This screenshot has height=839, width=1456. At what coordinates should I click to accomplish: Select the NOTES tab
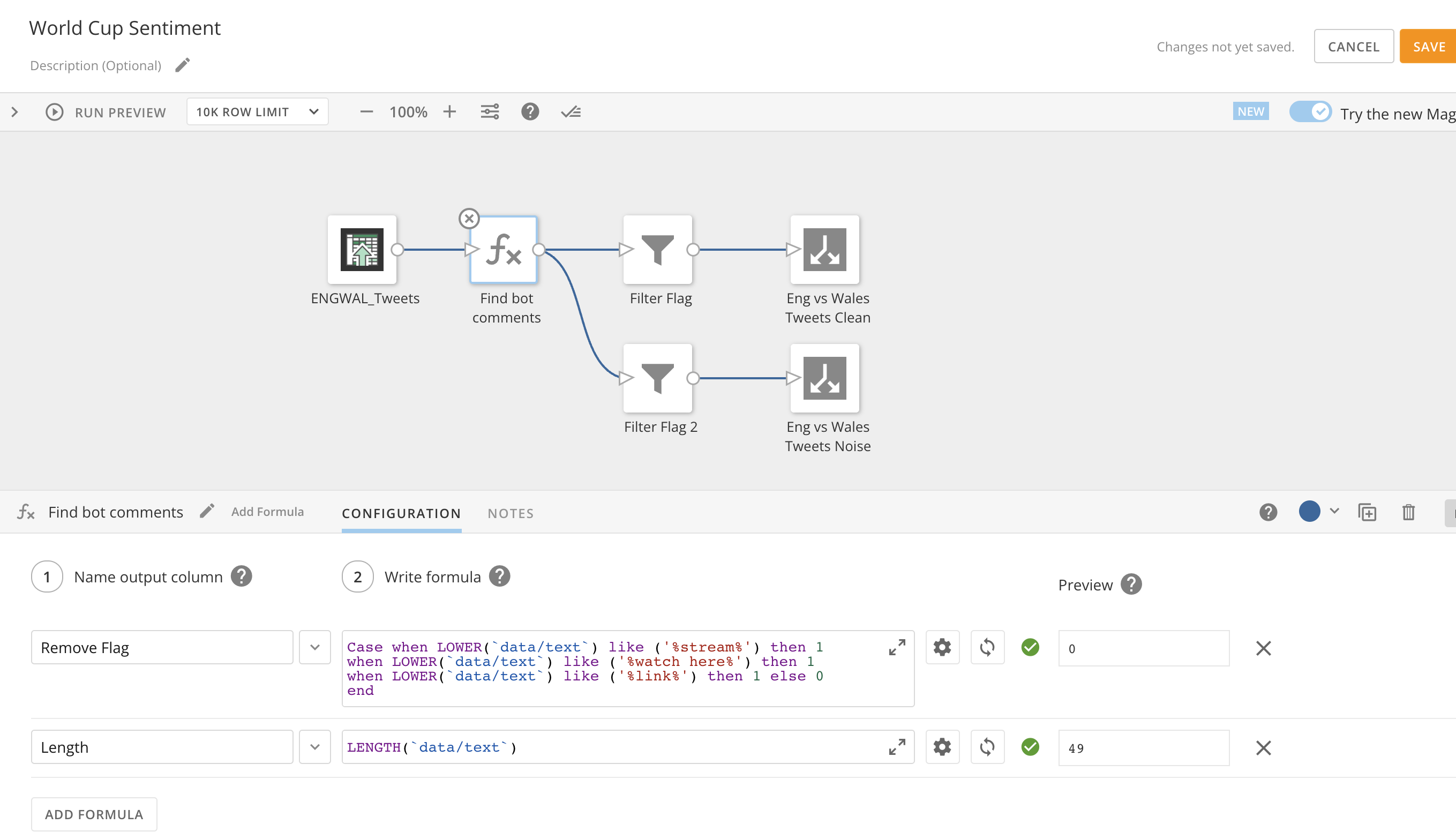pyautogui.click(x=510, y=513)
